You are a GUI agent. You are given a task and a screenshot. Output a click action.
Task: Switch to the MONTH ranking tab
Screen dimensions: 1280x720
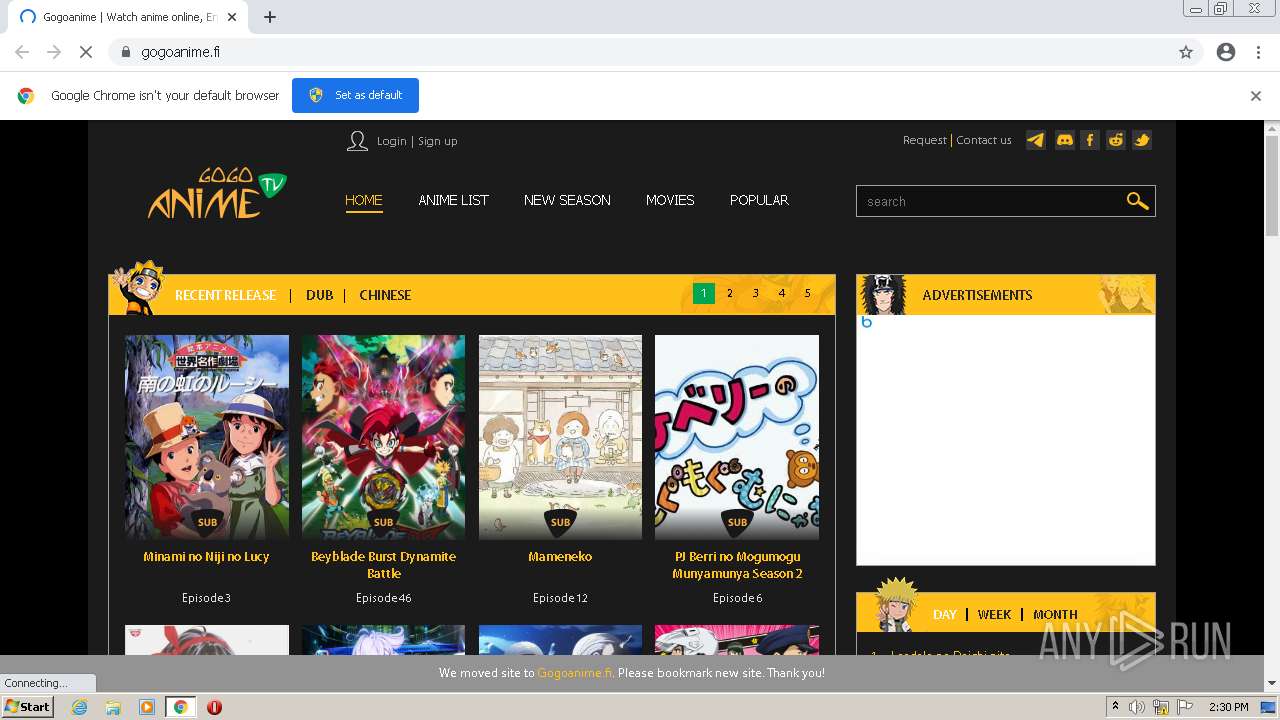[1055, 615]
